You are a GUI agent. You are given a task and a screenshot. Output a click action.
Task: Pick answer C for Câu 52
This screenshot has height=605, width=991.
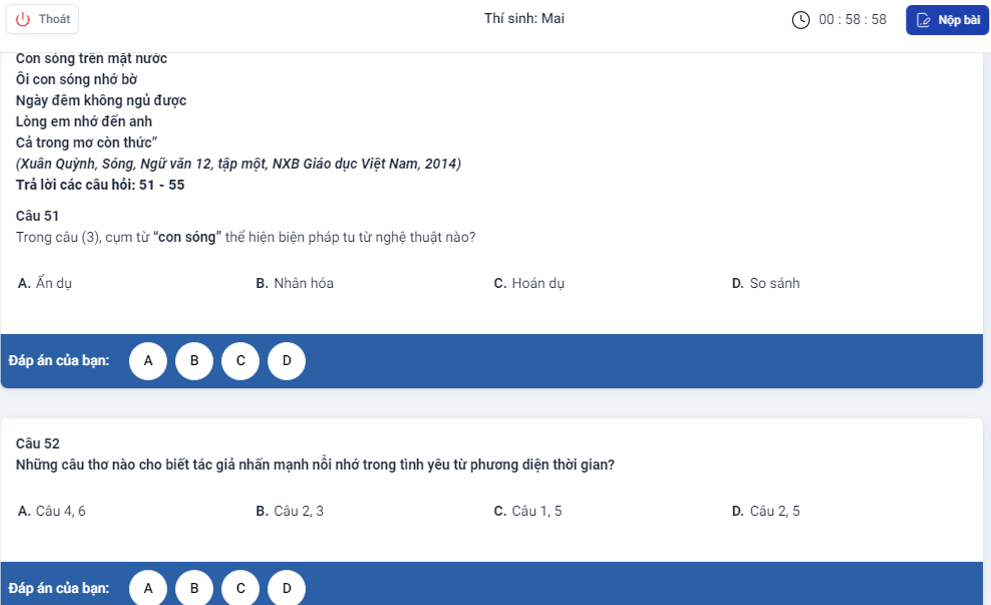coord(240,588)
